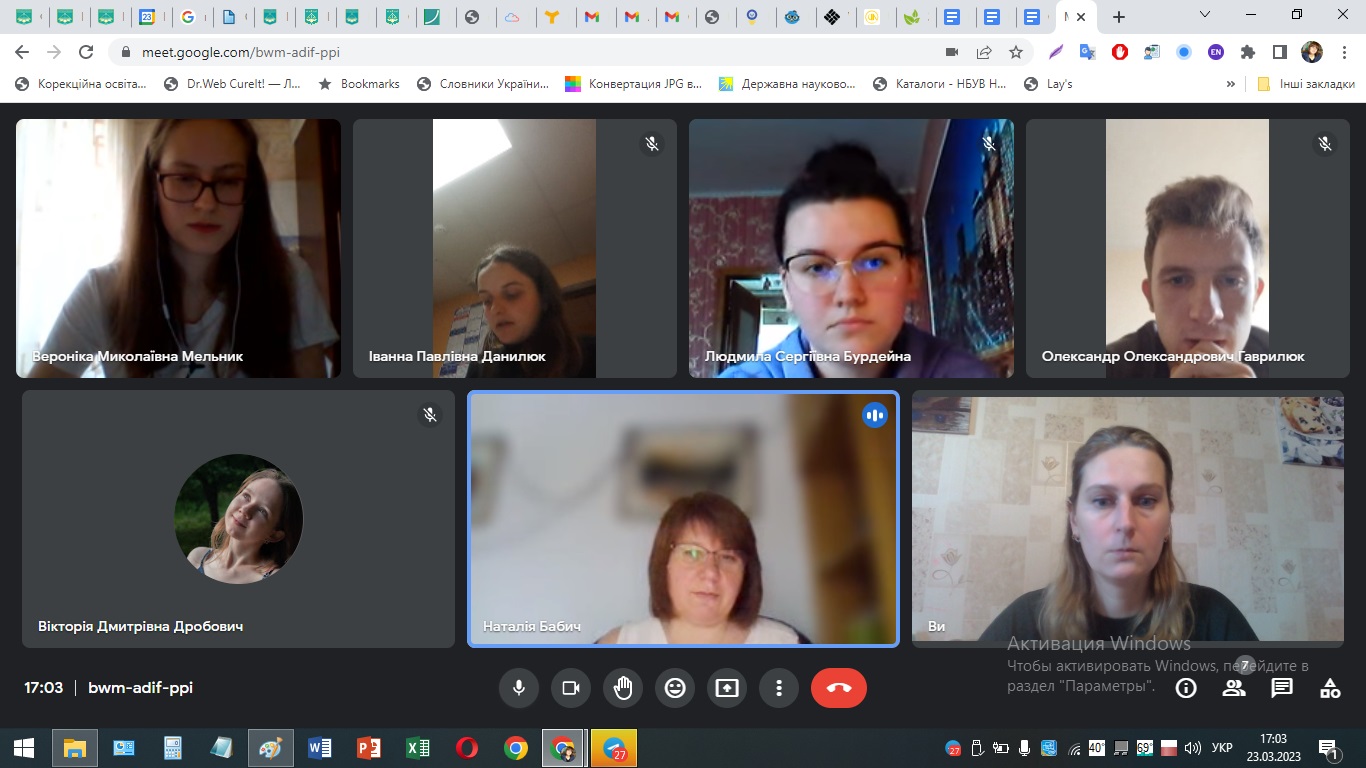1366x768 pixels.
Task: Raise hand in the meeting
Action: click(x=623, y=688)
